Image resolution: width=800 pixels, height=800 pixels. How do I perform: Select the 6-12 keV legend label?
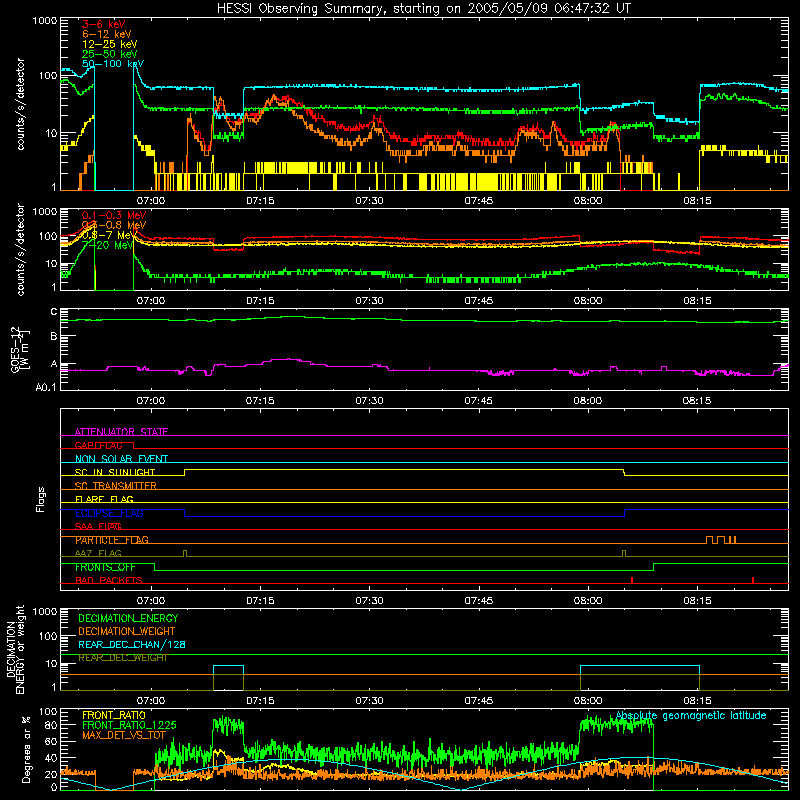click(107, 34)
